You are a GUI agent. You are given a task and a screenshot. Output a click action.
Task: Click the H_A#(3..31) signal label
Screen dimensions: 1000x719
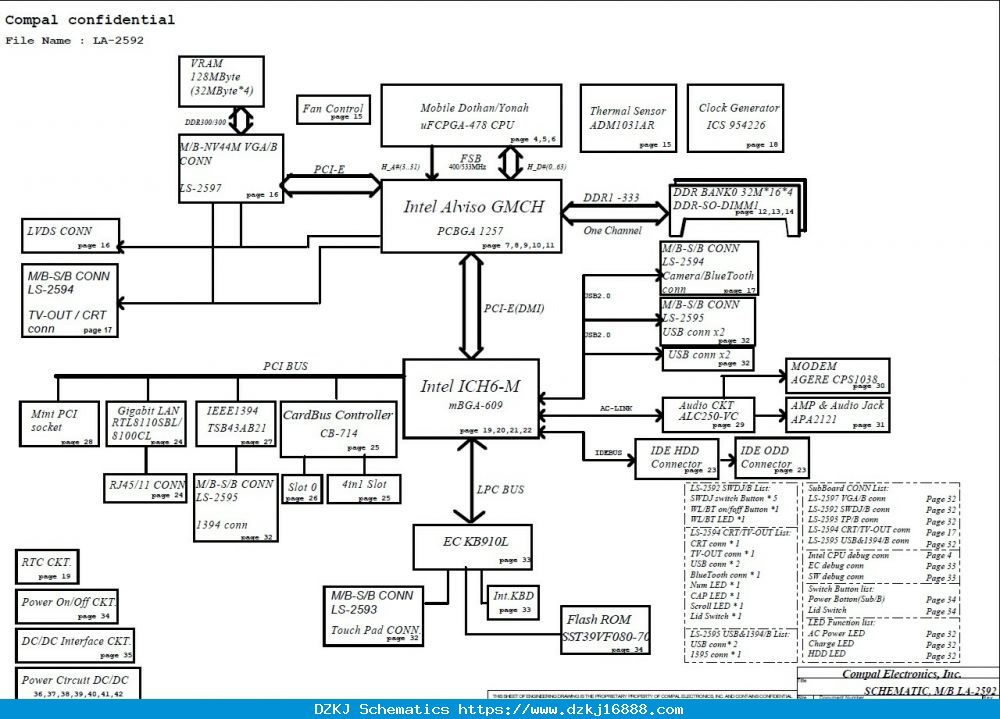401,167
